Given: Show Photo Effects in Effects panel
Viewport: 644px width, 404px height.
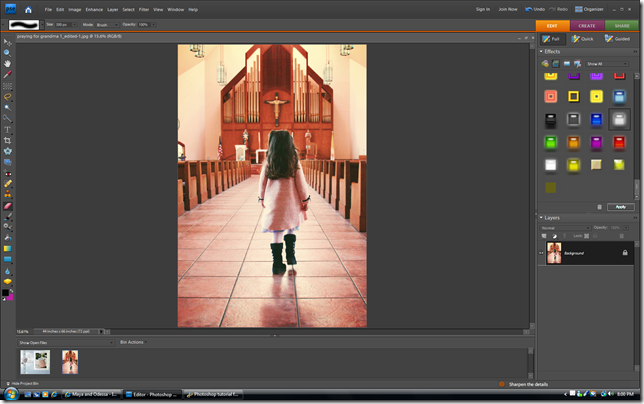Looking at the screenshot, I should click(x=567, y=64).
